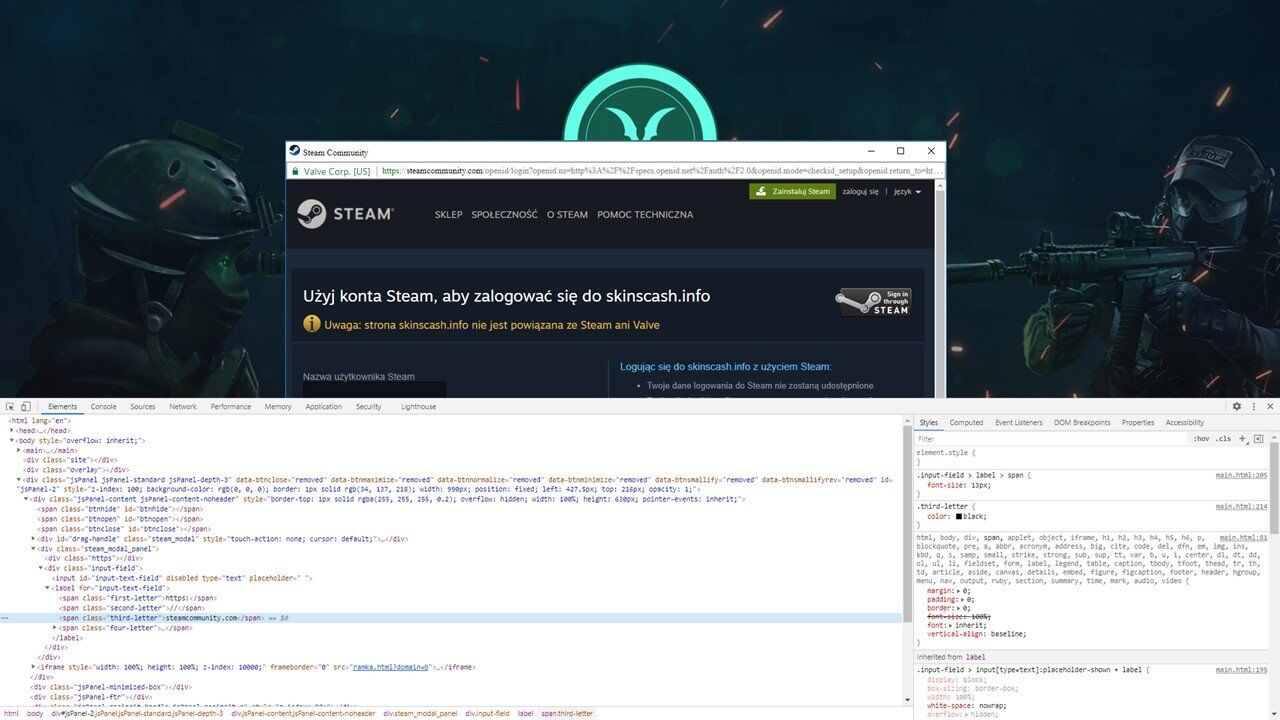
Task: Open the main.html:214 source link
Action: [x=1241, y=507]
